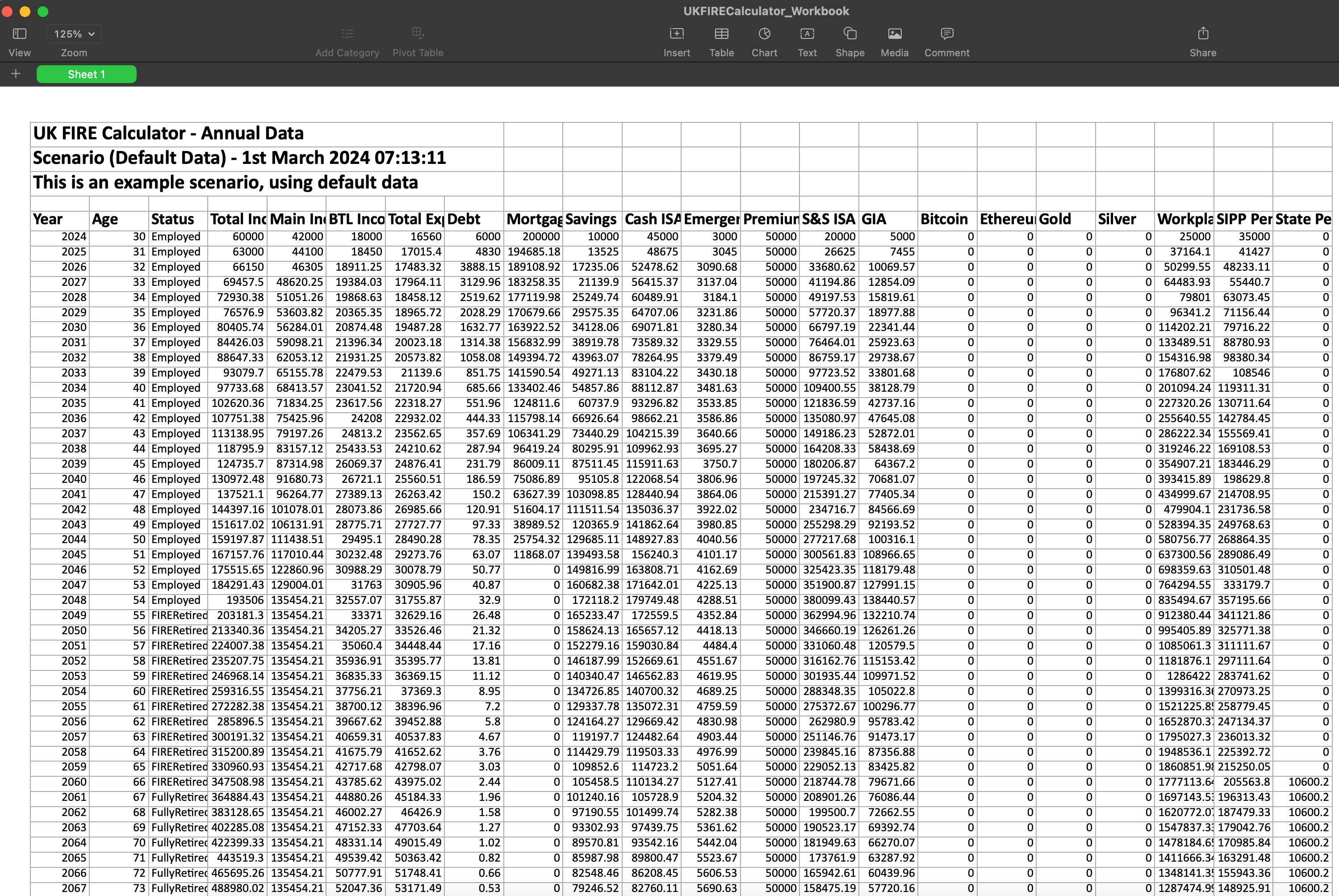This screenshot has height=896, width=1339.
Task: Insert a Text box
Action: click(x=807, y=33)
